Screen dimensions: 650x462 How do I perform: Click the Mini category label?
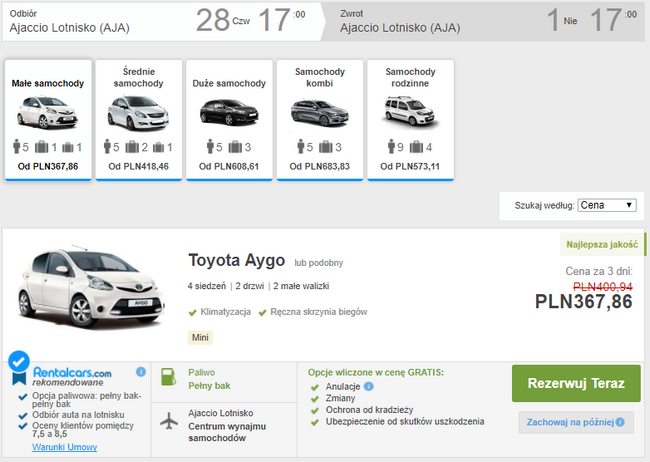click(x=200, y=338)
